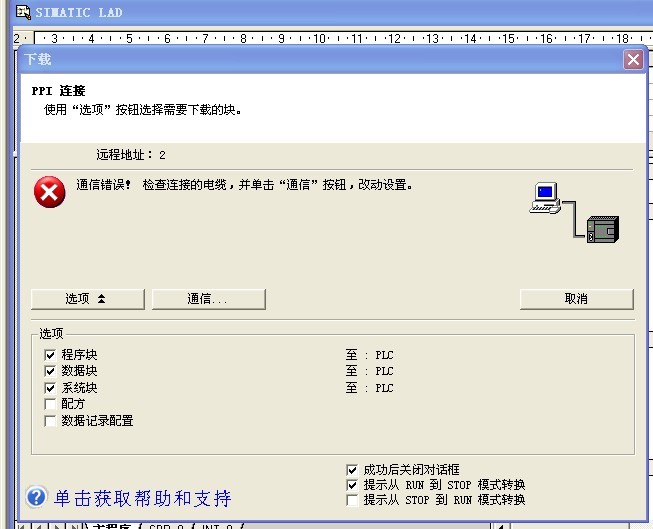This screenshot has width=653, height=529.
Task: Click the blue help question mark icon
Action: 36,497
